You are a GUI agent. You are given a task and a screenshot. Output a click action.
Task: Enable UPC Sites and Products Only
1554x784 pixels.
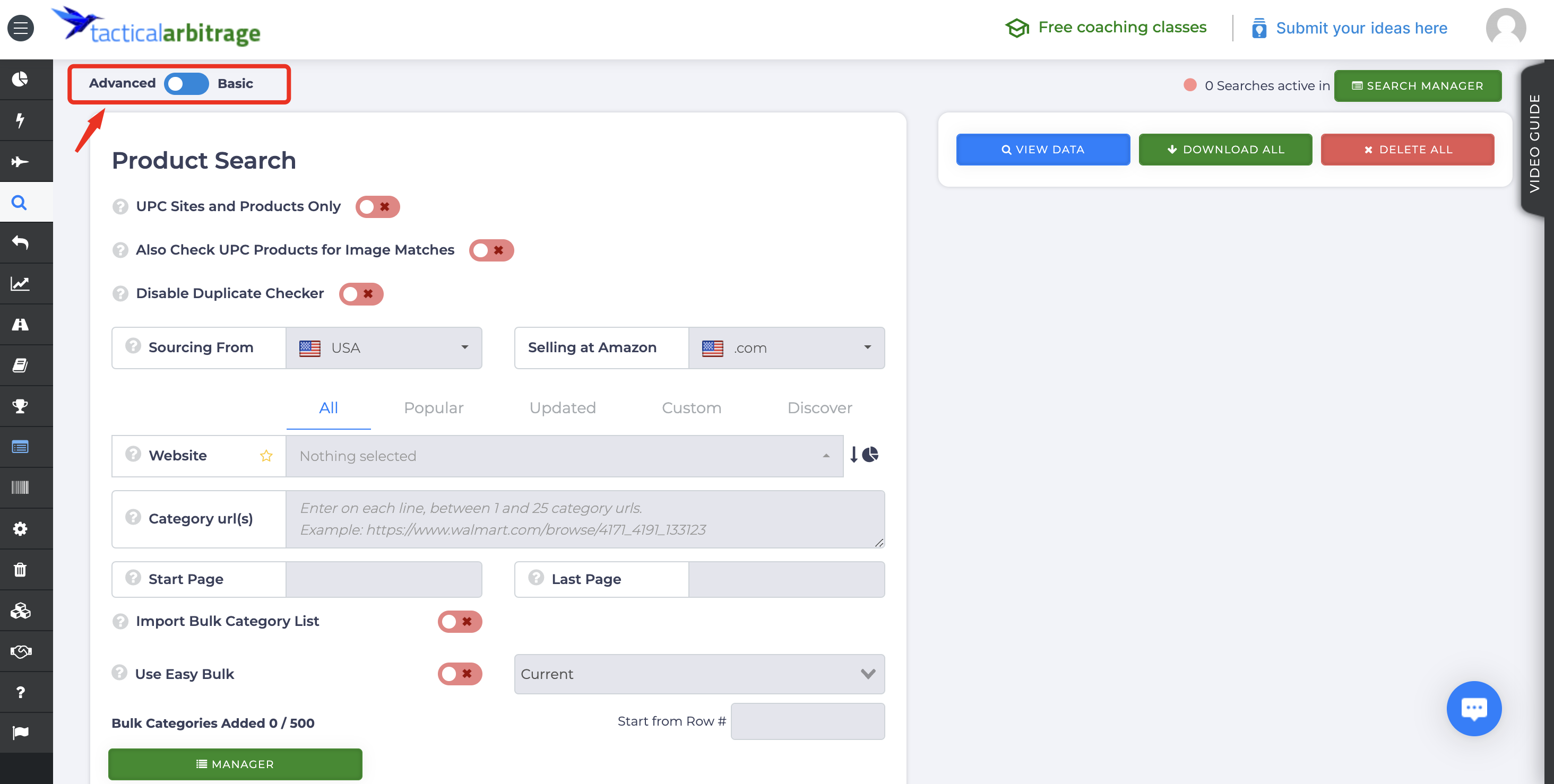point(377,207)
